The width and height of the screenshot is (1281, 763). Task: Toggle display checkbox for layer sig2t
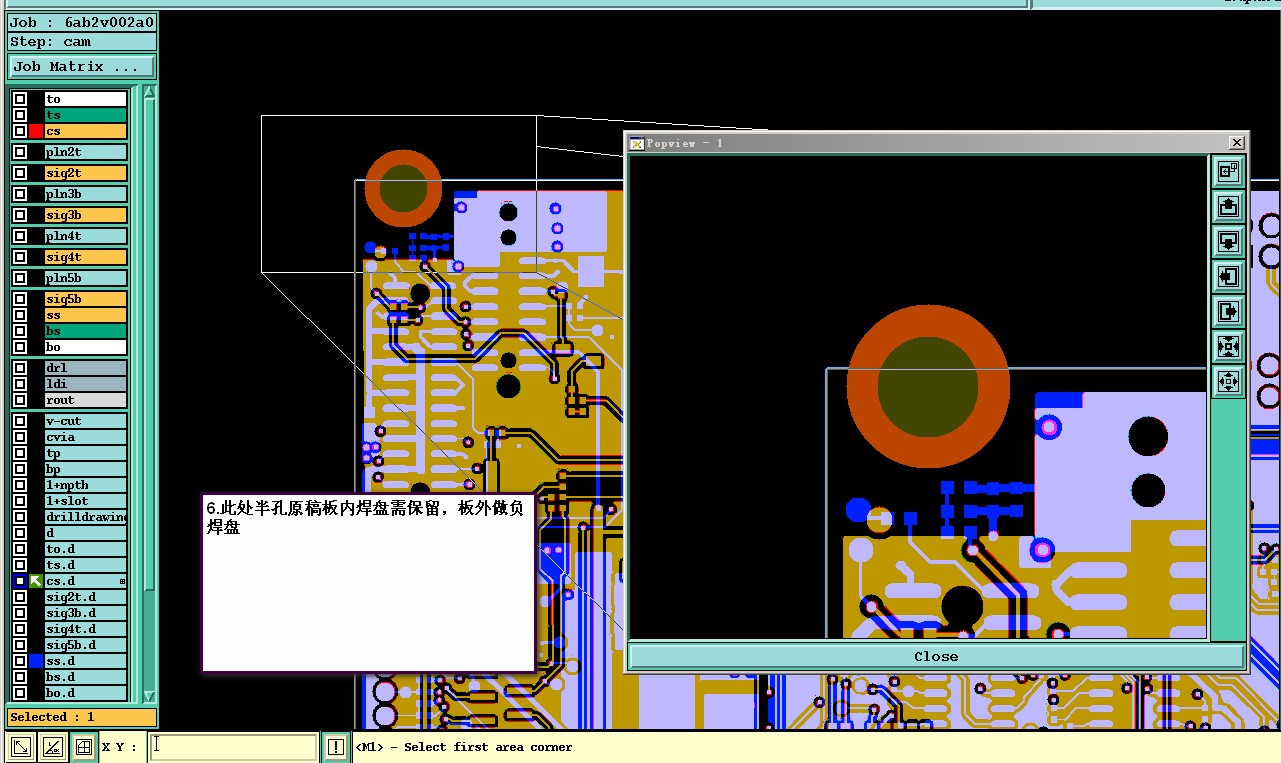(x=20, y=173)
